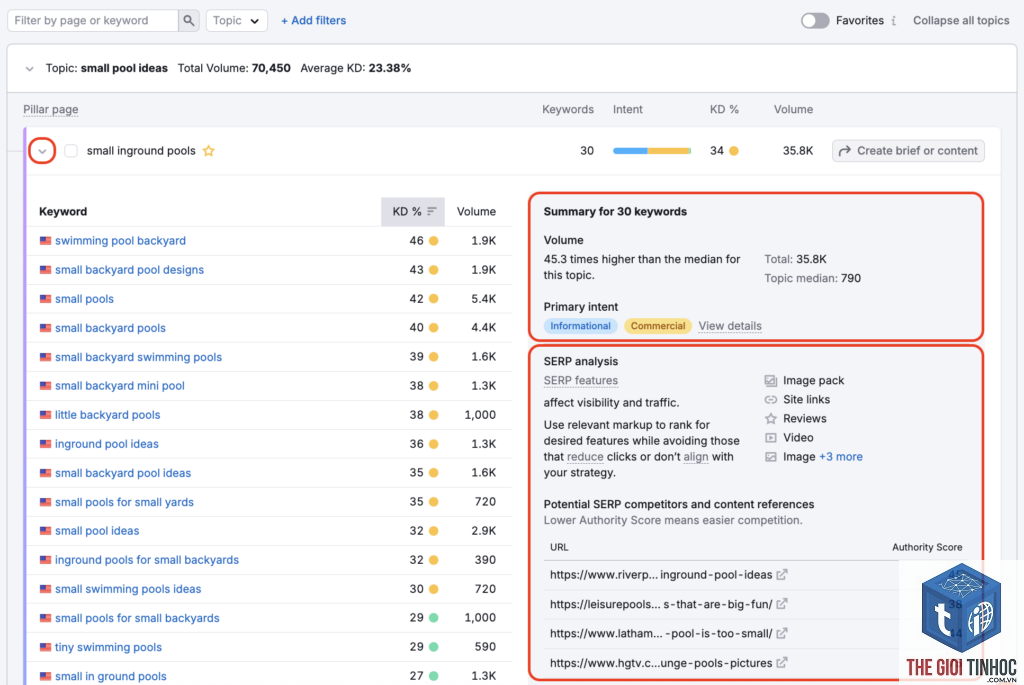Open the Topic dropdown filter
The image size is (1024, 685).
[x=236, y=20]
